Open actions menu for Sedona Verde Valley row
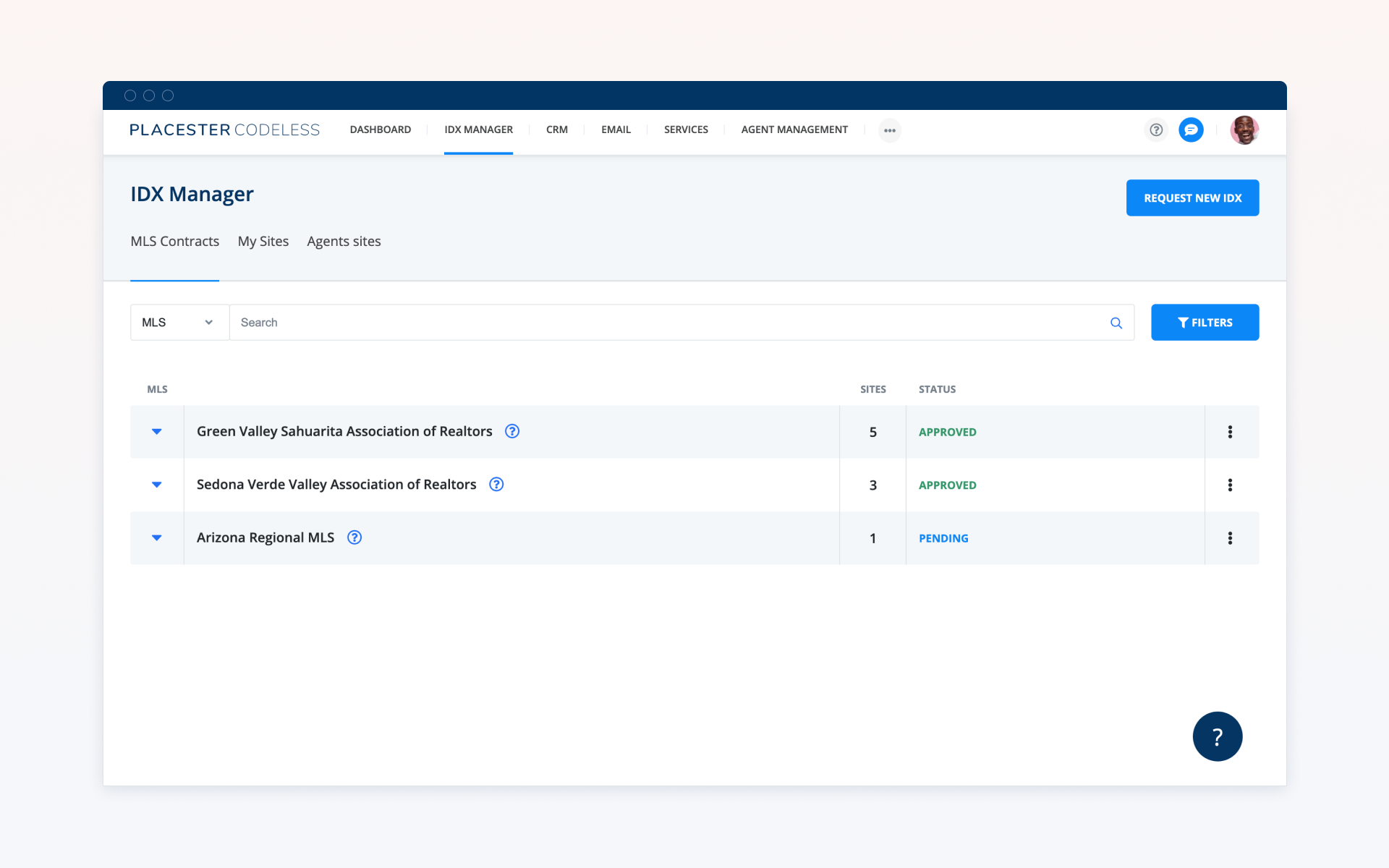This screenshot has width=1389, height=868. coord(1230,485)
